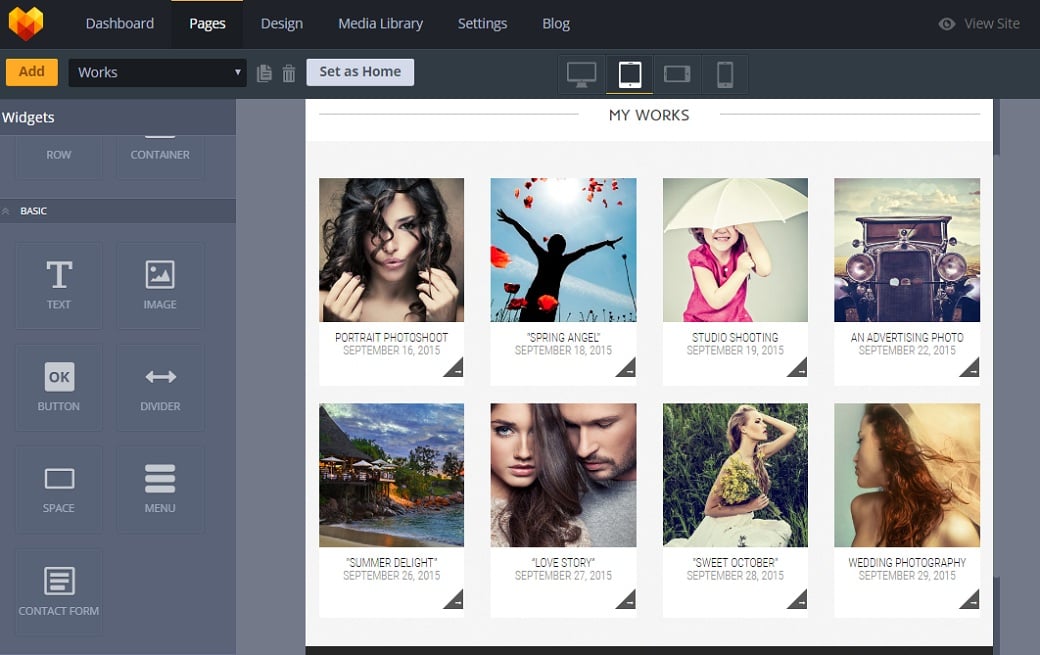
Task: Open the Media Library tab
Action: click(x=380, y=23)
